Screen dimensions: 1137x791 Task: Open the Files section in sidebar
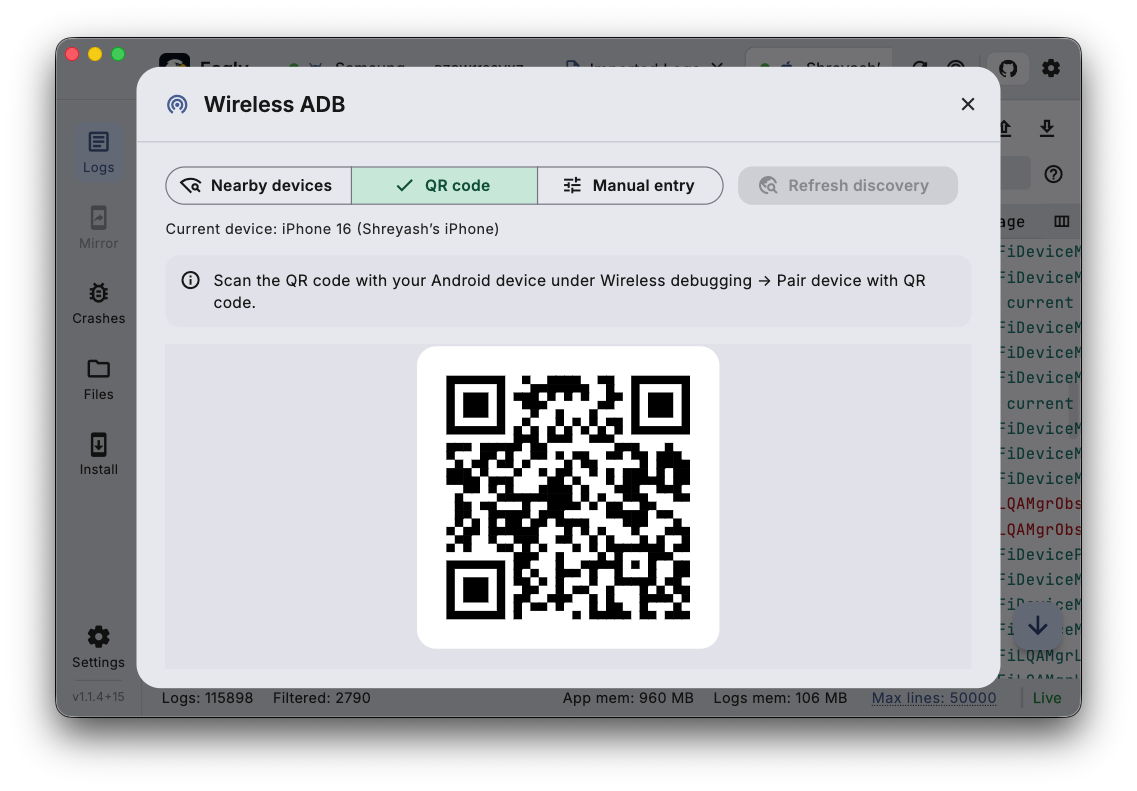[98, 379]
